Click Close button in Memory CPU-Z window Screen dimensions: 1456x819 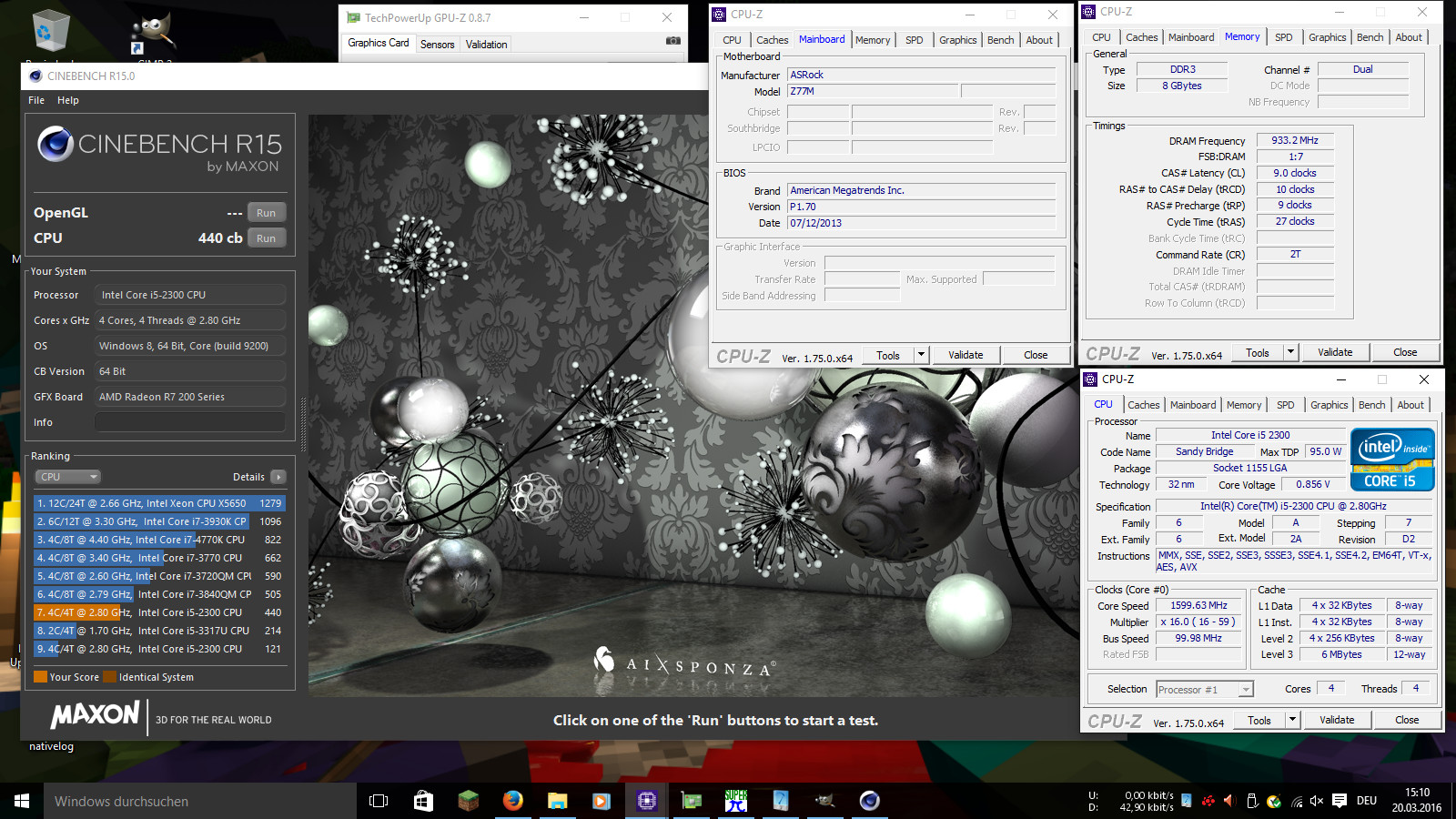(1404, 352)
